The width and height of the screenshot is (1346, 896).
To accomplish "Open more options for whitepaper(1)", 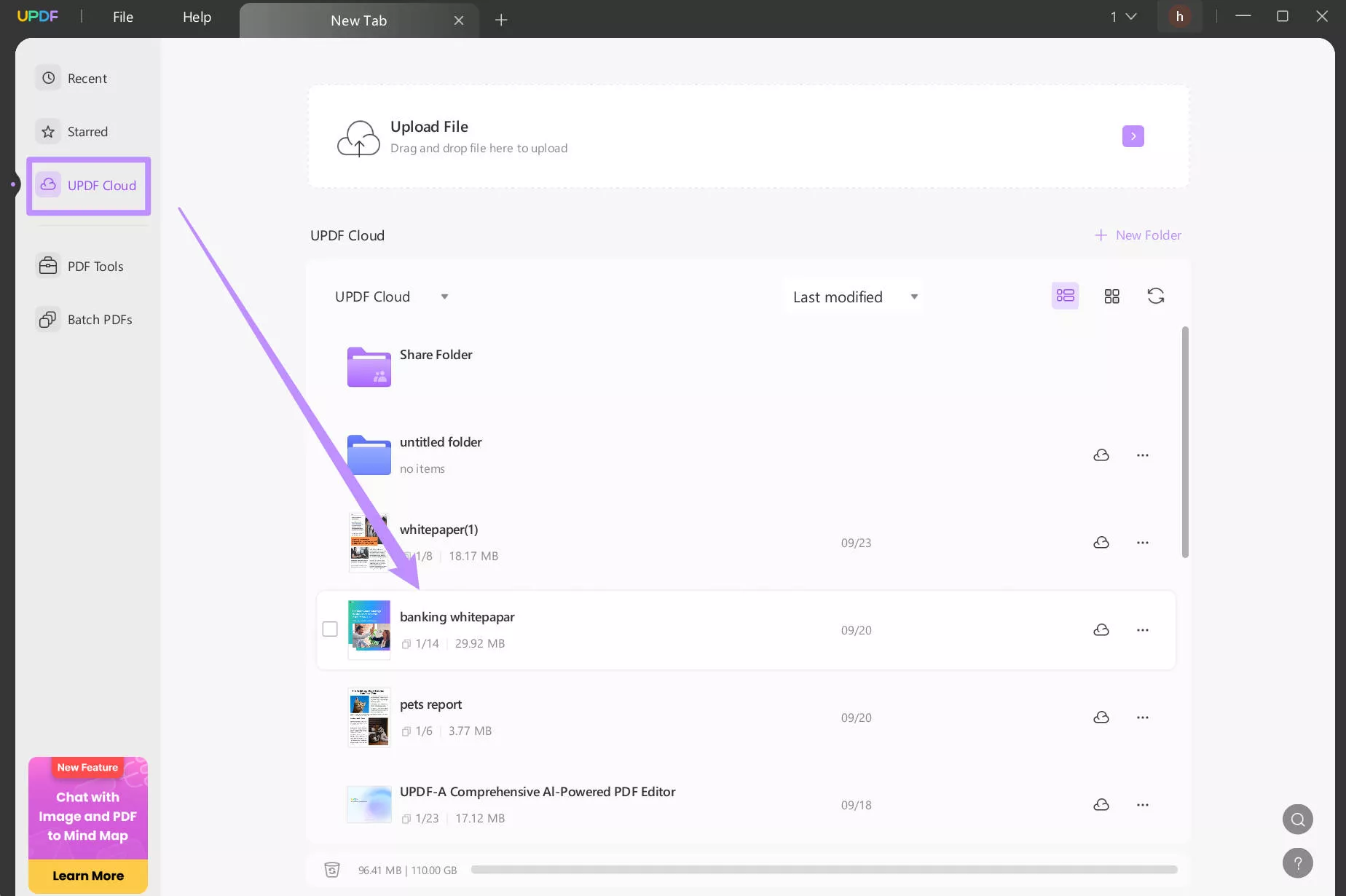I will click(x=1143, y=543).
